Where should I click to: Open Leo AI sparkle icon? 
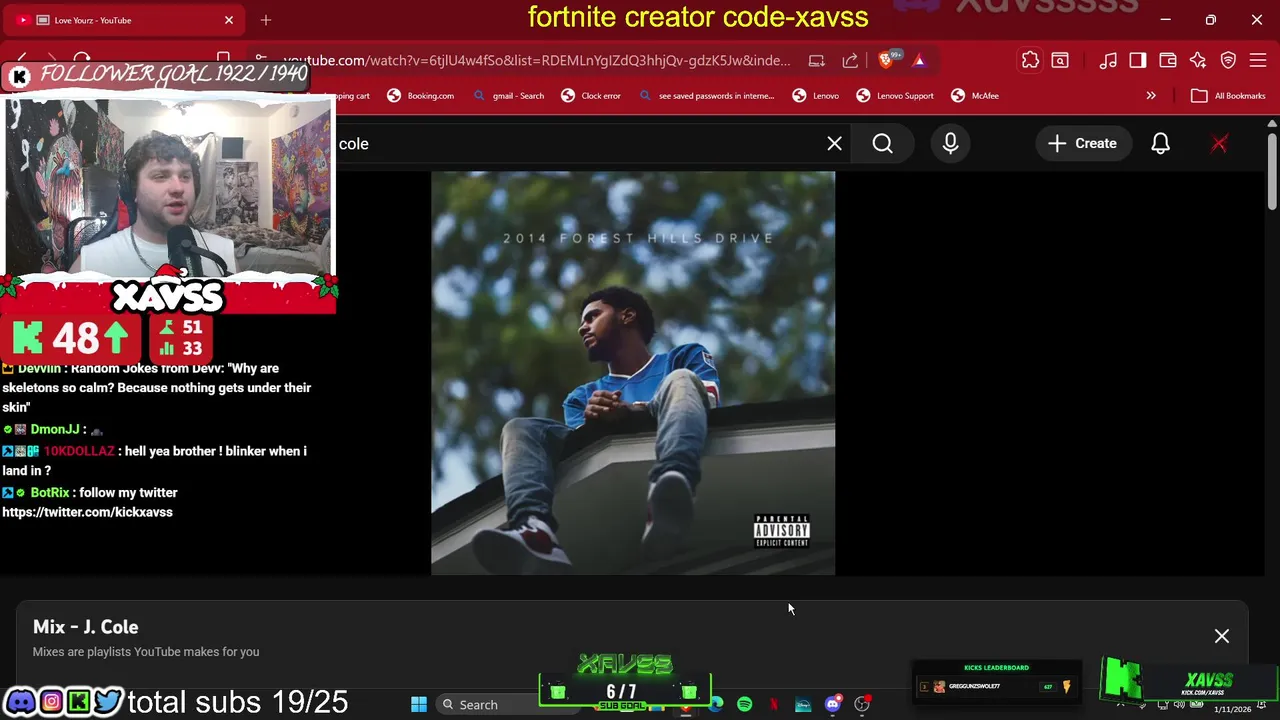tap(1198, 60)
